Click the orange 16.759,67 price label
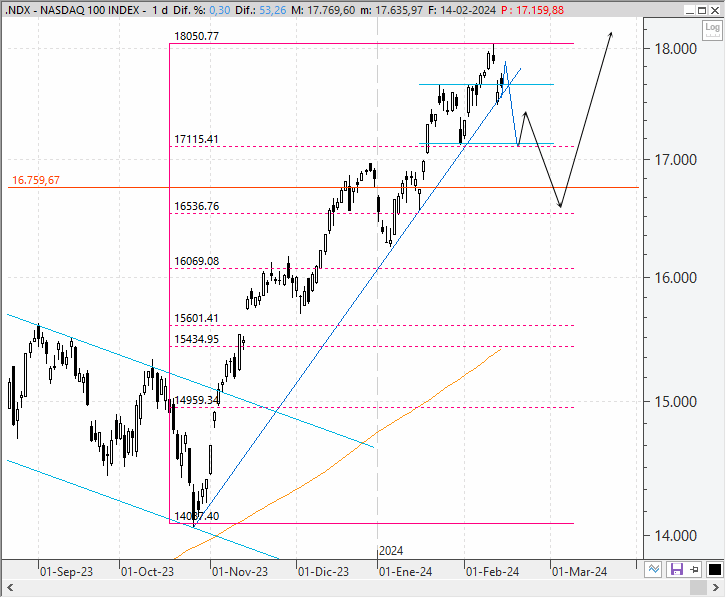This screenshot has width=726, height=598. click(x=36, y=180)
